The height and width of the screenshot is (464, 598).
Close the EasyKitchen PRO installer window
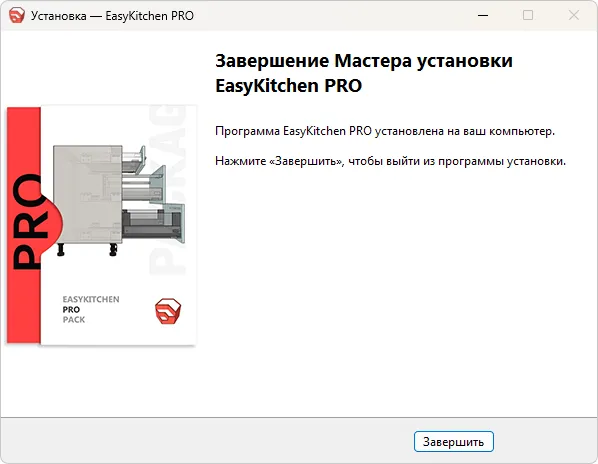[574, 16]
